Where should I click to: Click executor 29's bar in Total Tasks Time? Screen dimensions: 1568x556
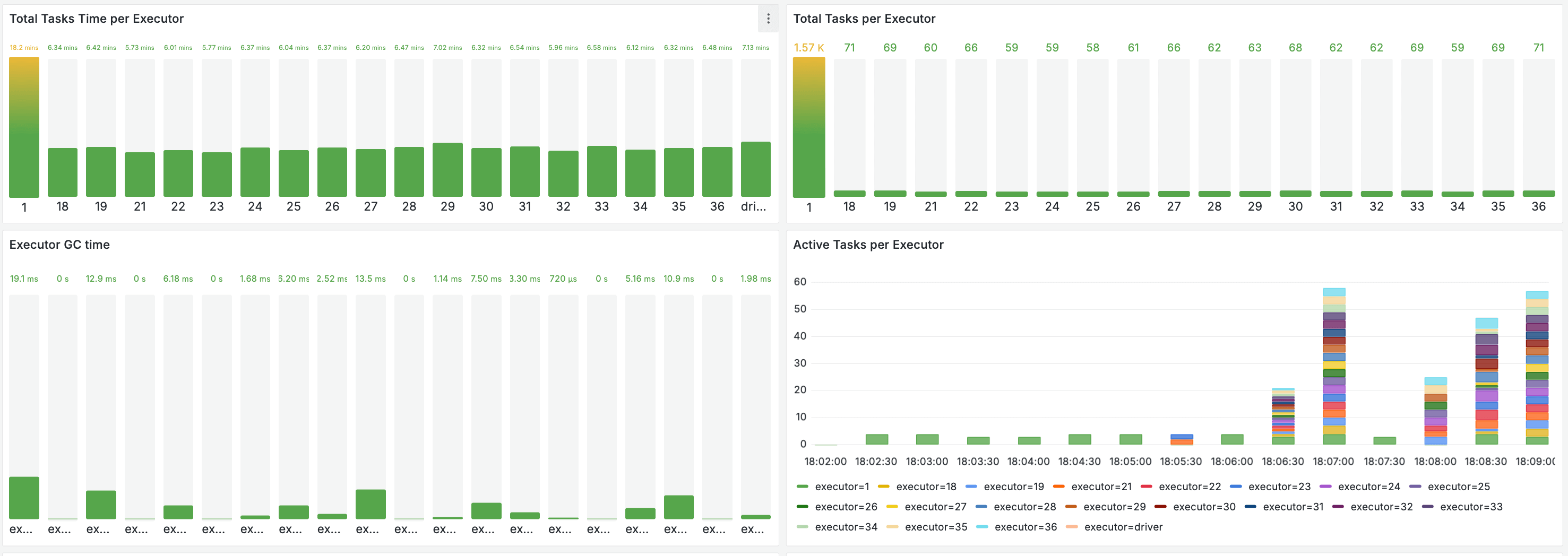(x=447, y=170)
